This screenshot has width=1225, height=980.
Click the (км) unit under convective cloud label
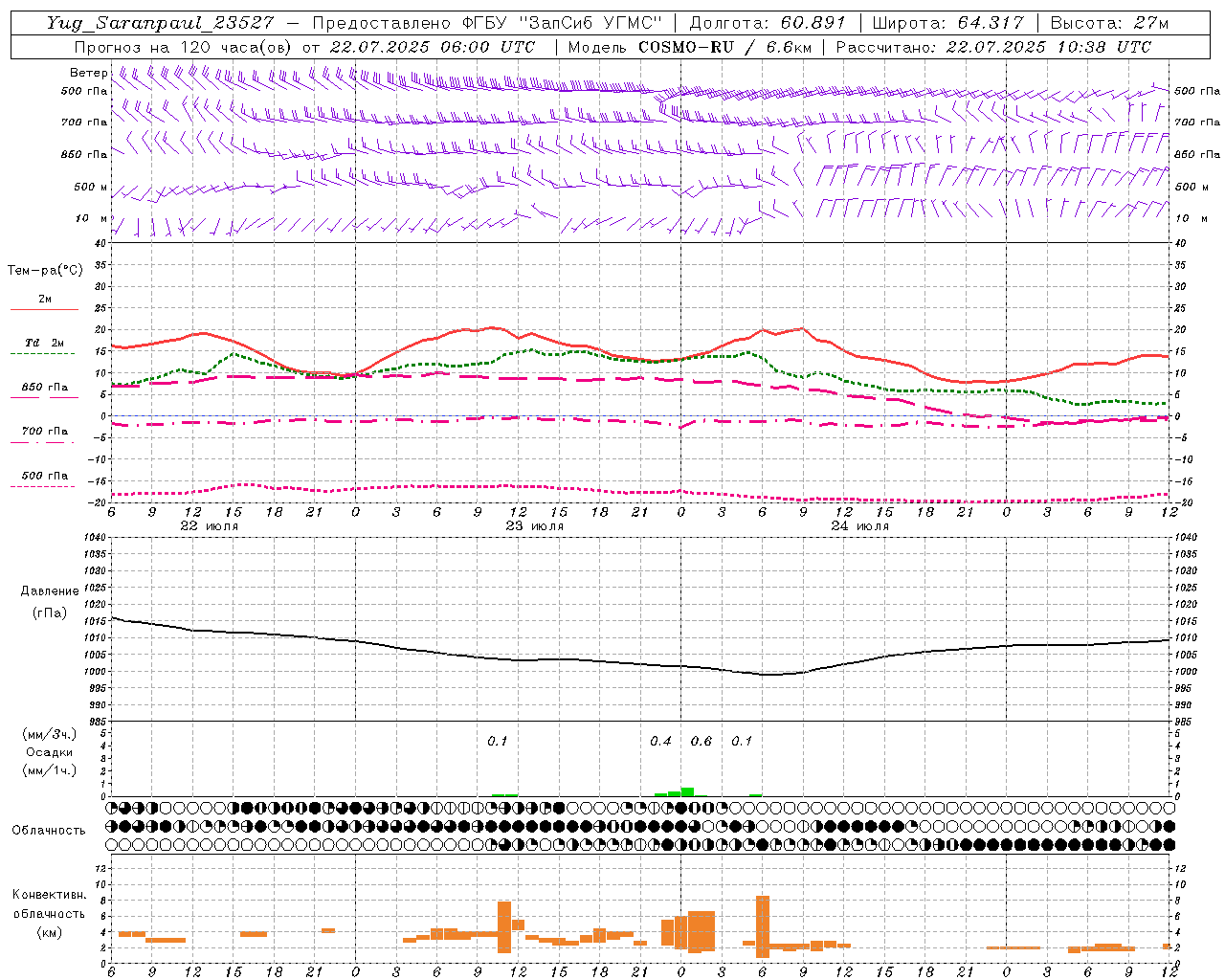[50, 932]
